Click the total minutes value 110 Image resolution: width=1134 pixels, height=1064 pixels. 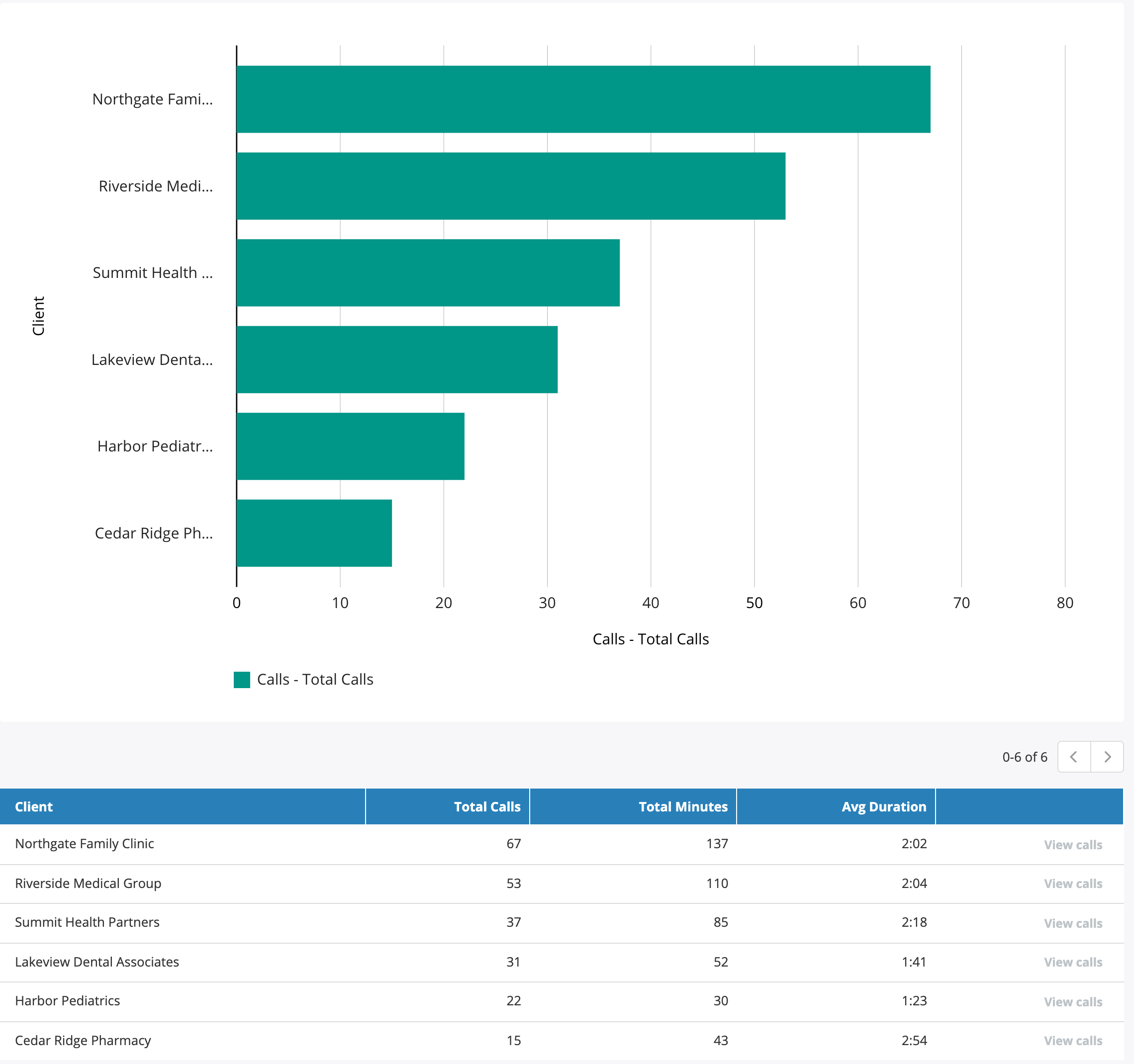pos(717,883)
